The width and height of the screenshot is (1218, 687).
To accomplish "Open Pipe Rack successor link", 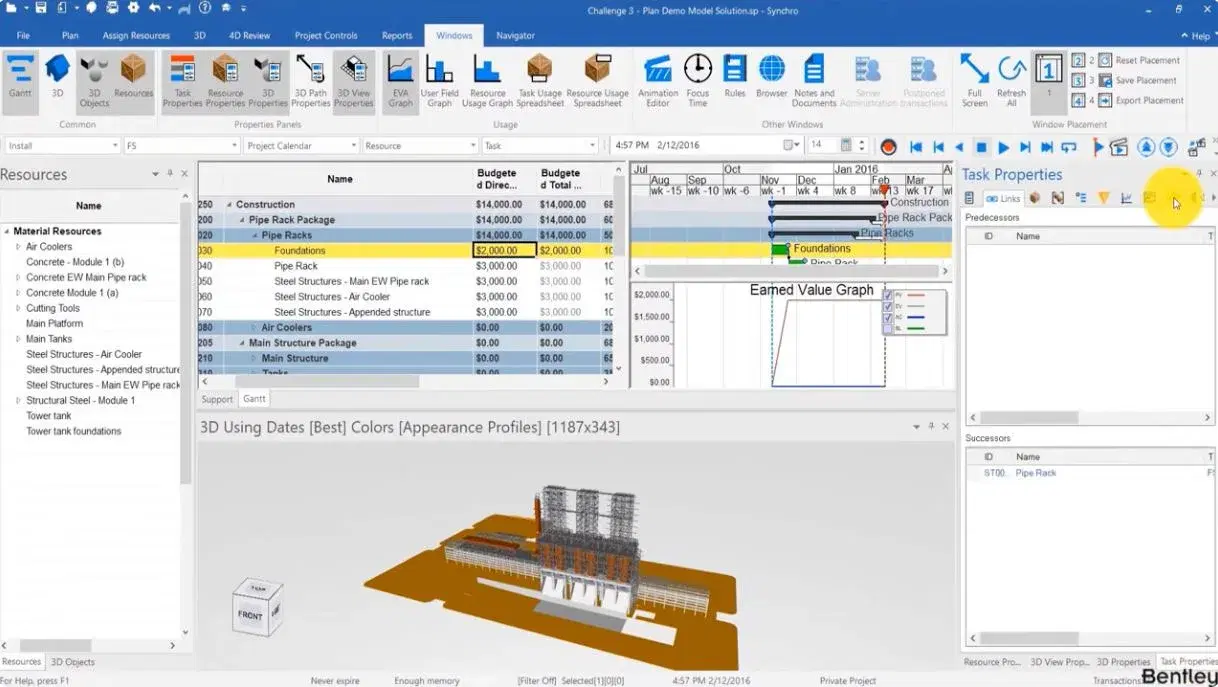I will coord(1036,473).
